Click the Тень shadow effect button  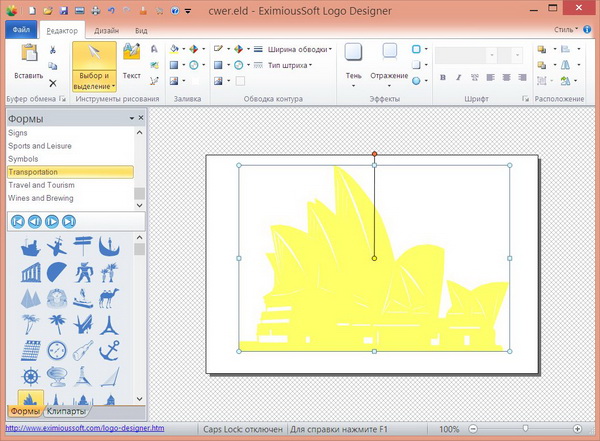coord(354,59)
